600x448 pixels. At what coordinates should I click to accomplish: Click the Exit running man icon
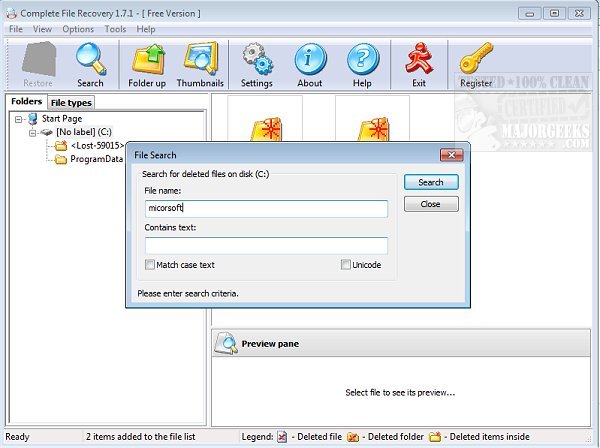(419, 58)
